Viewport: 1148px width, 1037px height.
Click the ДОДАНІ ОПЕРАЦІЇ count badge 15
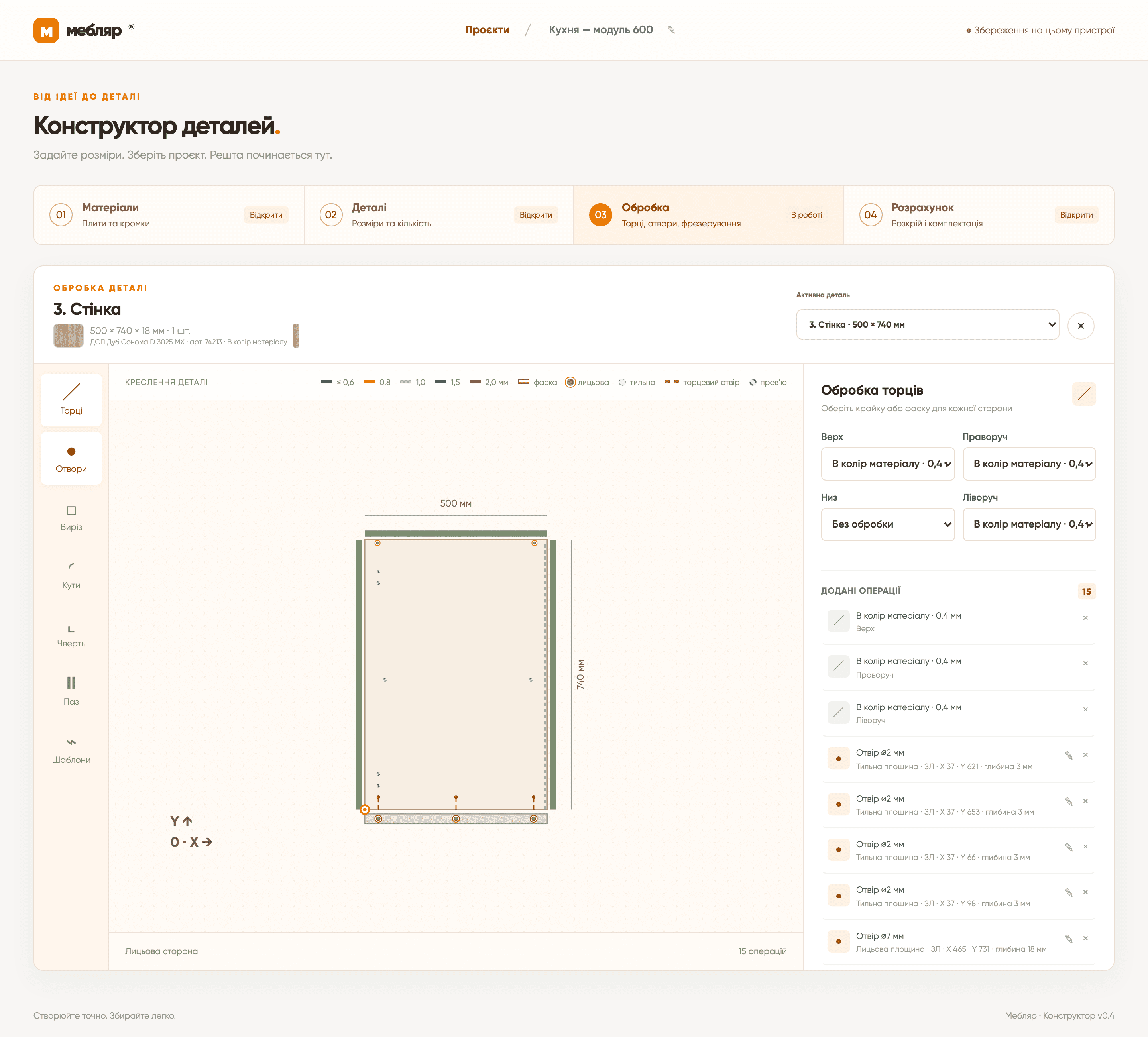pos(1086,591)
